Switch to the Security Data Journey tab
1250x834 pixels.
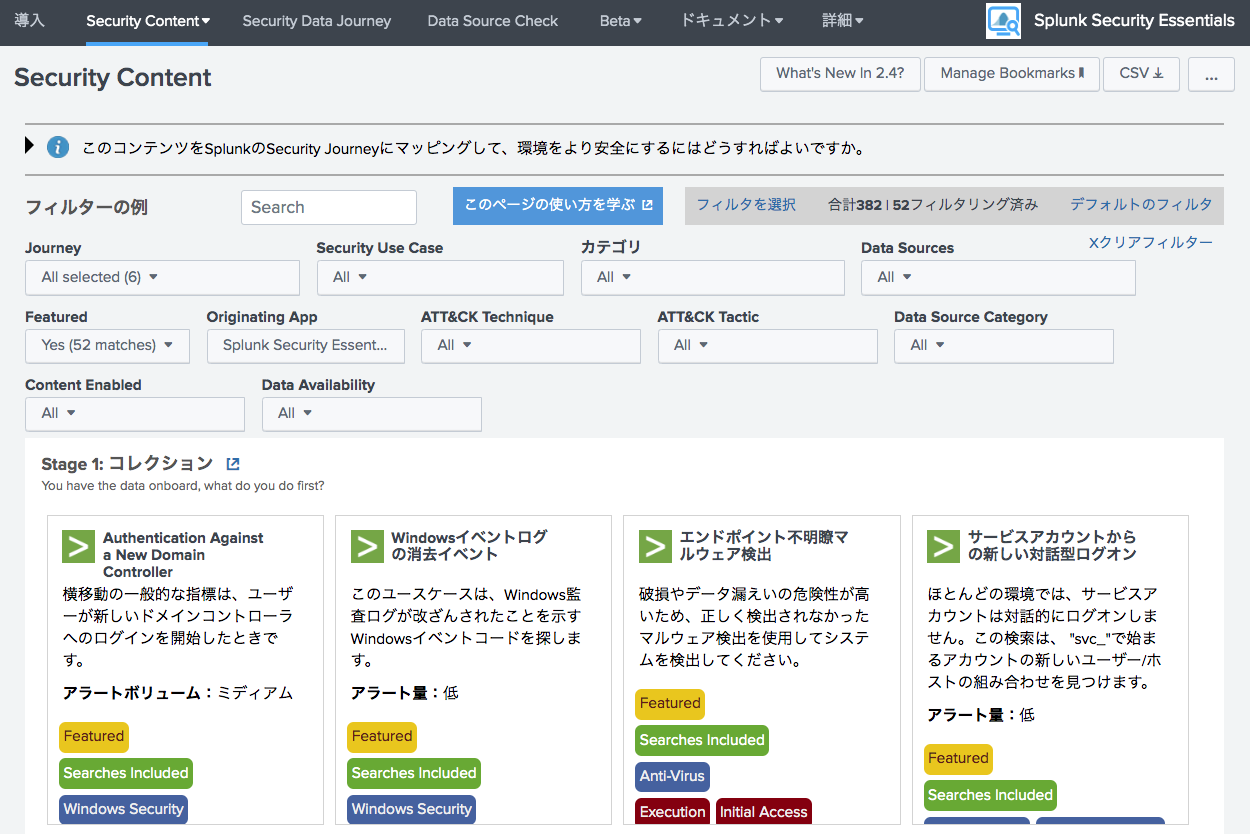pyautogui.click(x=316, y=20)
